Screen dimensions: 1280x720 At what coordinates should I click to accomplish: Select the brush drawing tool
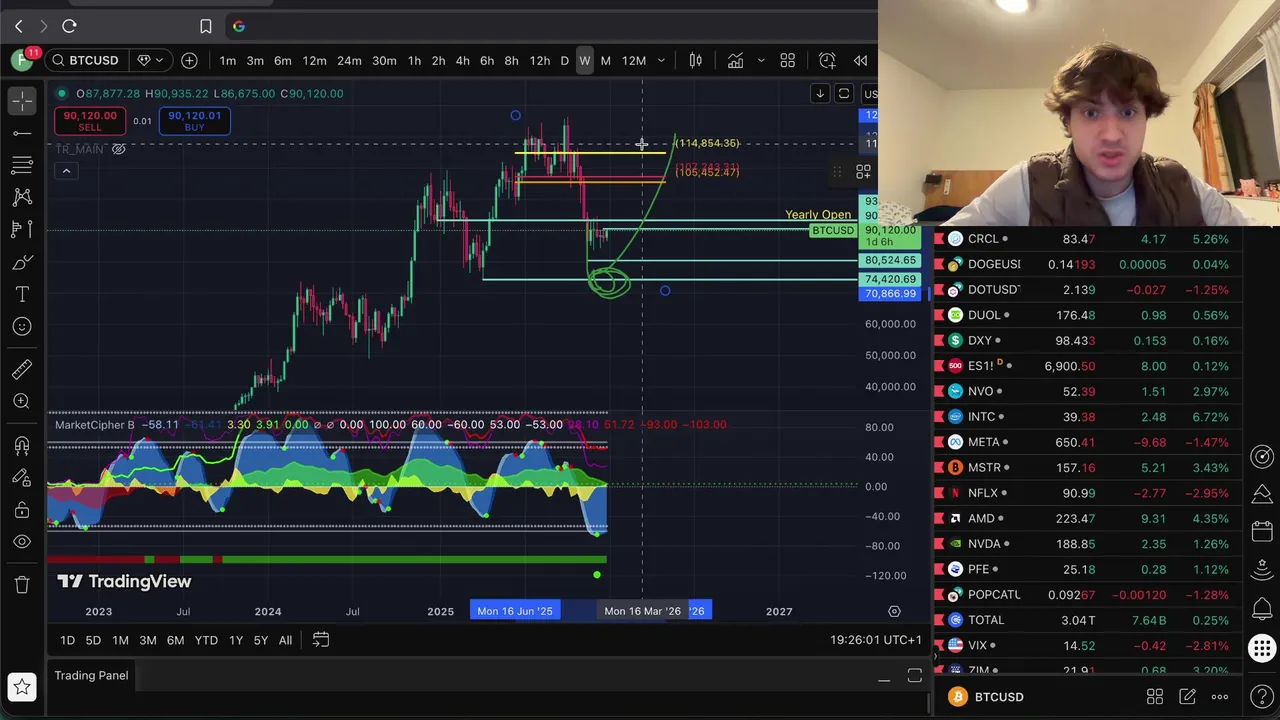21,262
